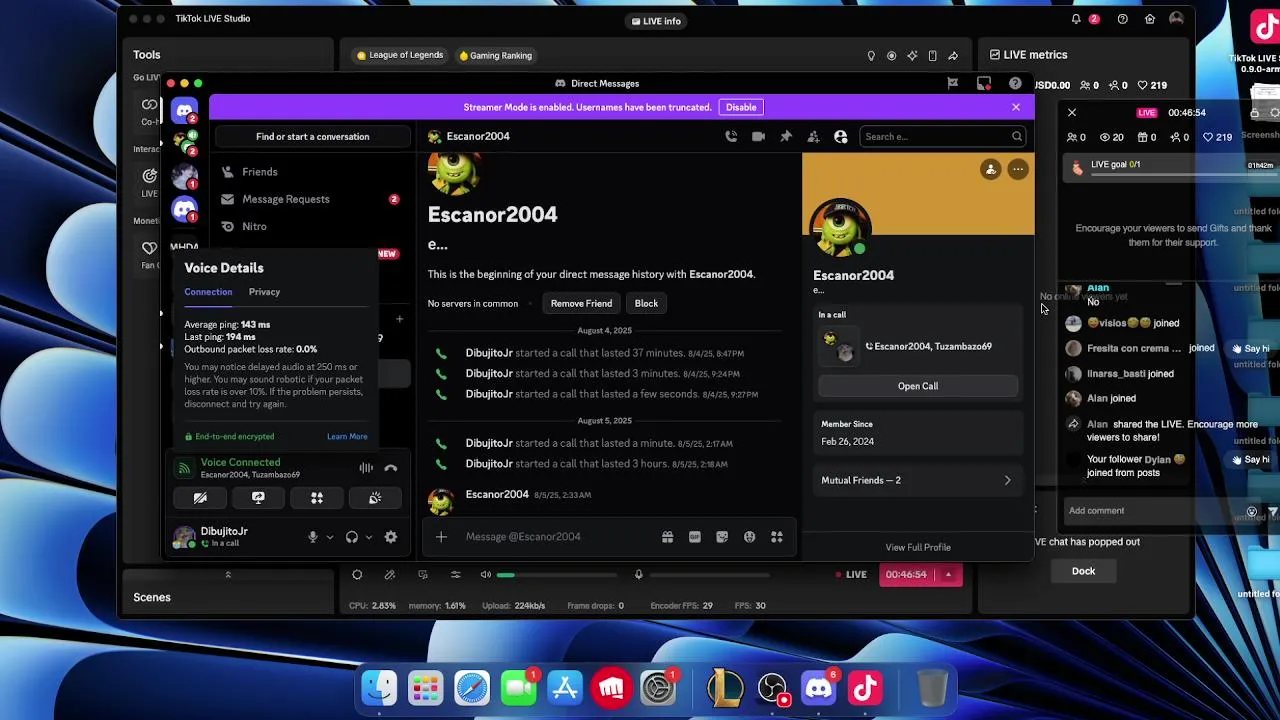Start an activity in voice panel
This screenshot has height=720, width=1280.
point(317,498)
